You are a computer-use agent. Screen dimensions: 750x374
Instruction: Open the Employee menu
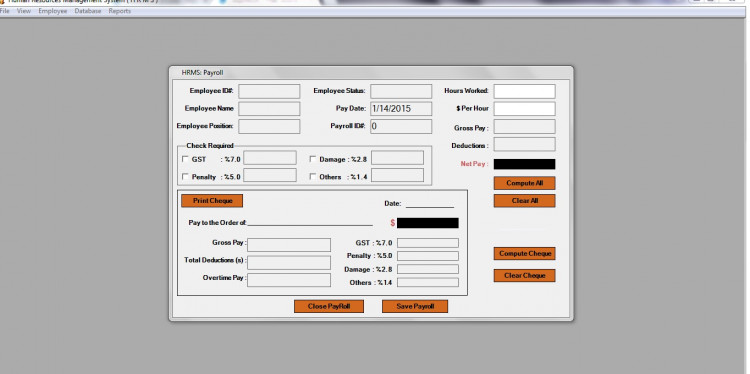tap(53, 11)
